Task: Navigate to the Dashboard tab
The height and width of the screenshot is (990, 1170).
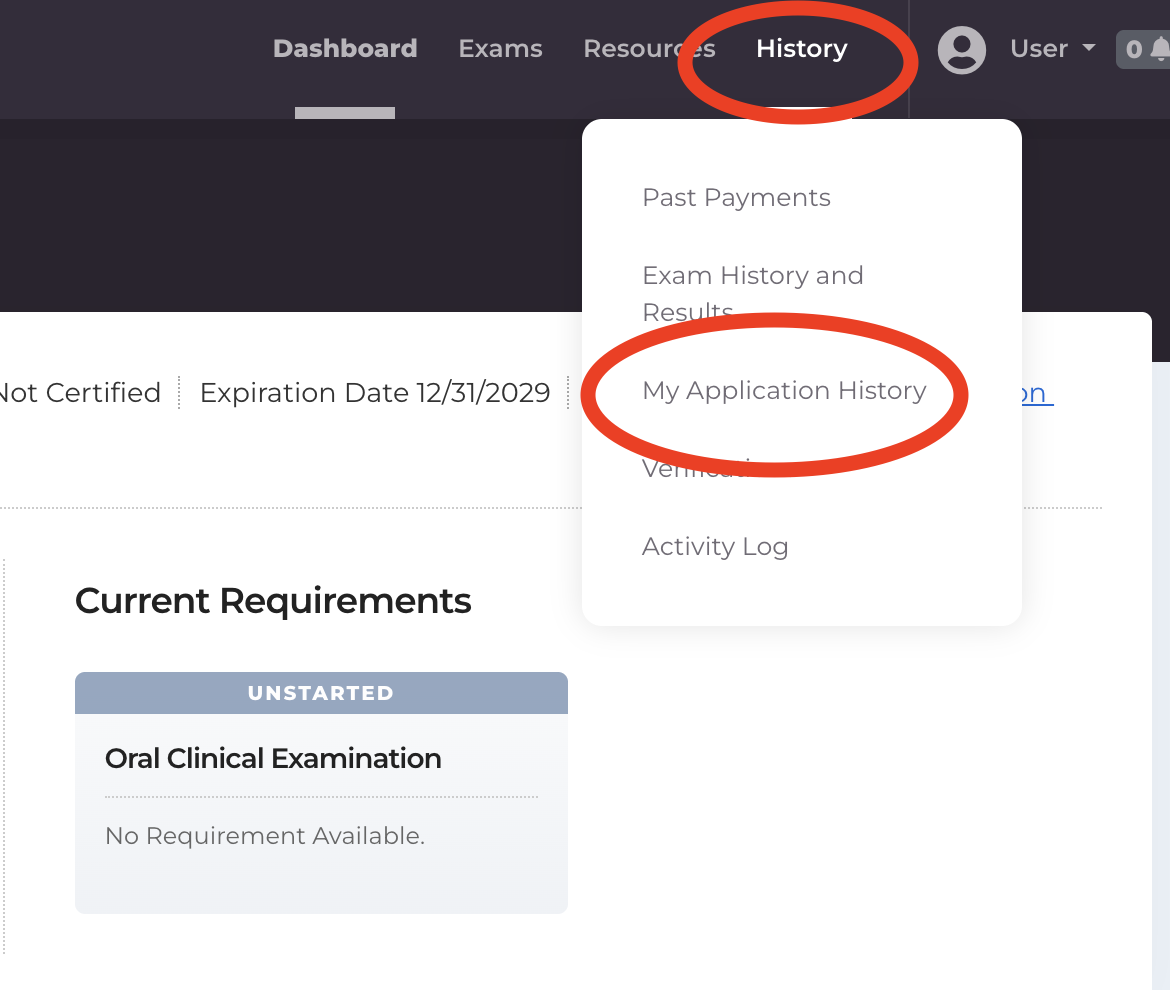Action: [345, 47]
